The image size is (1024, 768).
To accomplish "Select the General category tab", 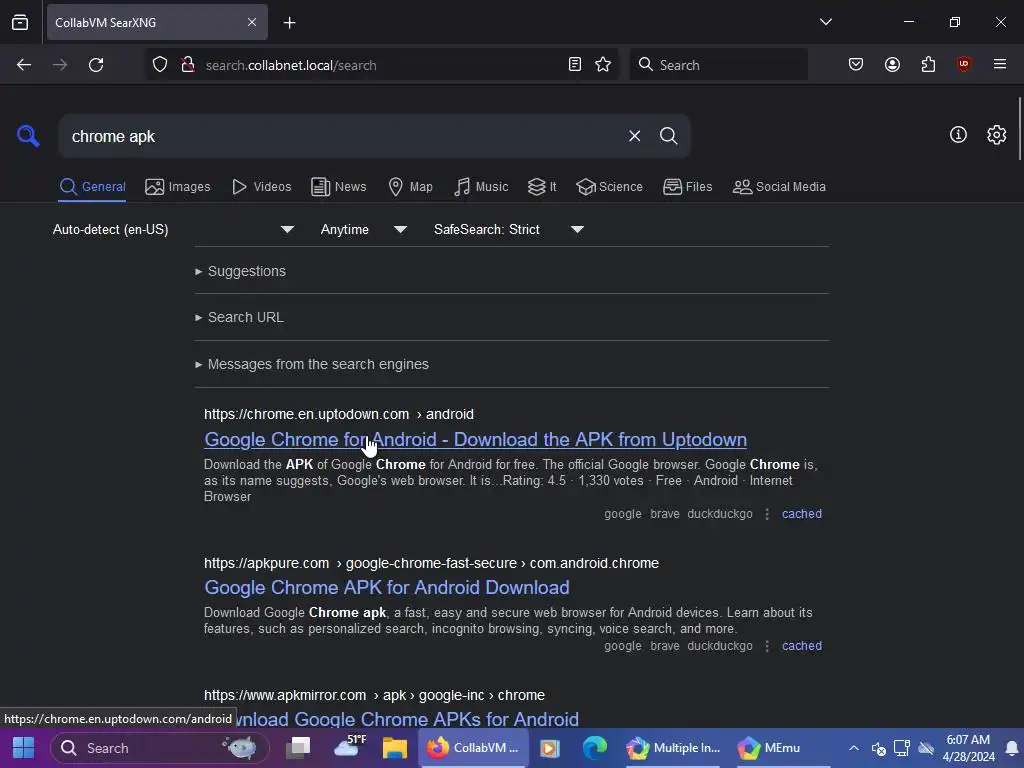I will pyautogui.click(x=92, y=187).
